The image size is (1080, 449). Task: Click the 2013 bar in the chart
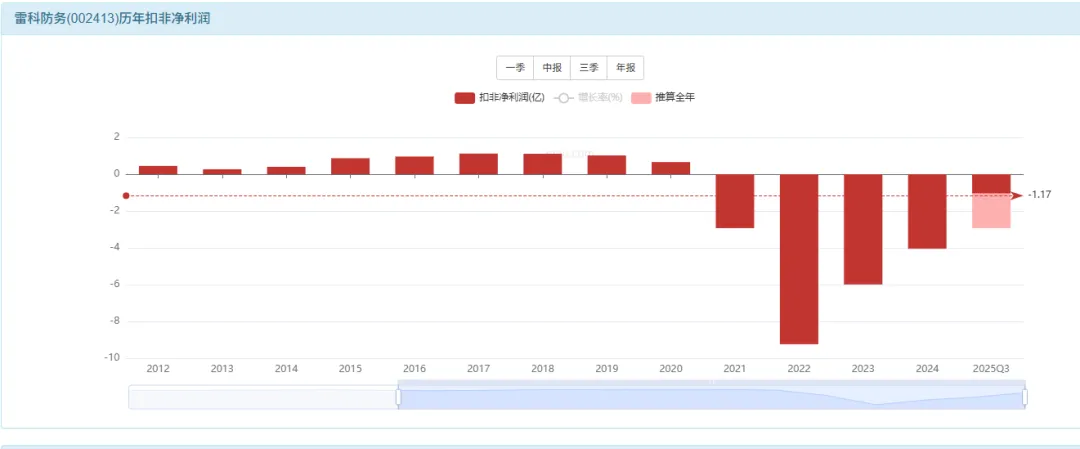(x=222, y=171)
